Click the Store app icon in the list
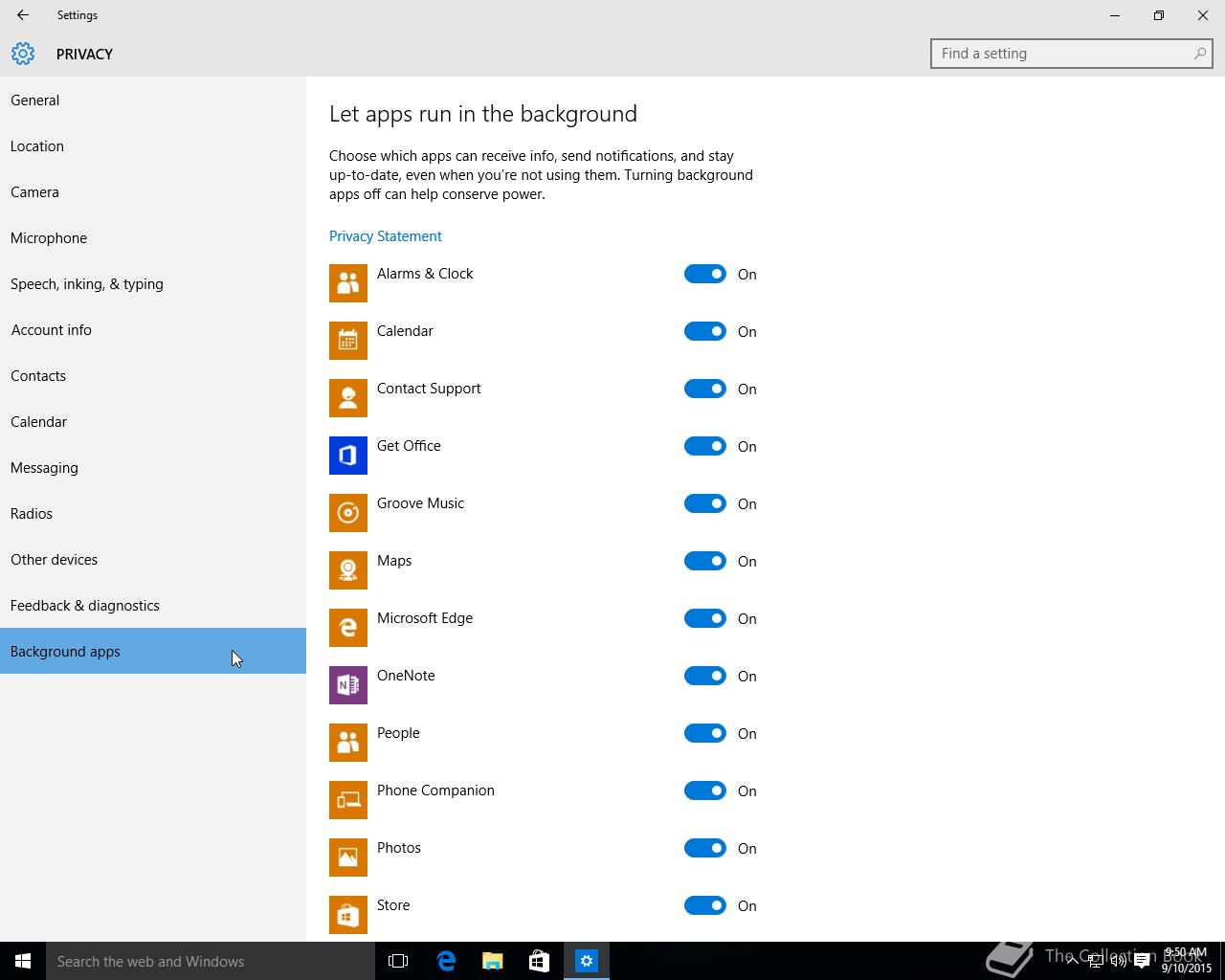The height and width of the screenshot is (980, 1225). click(x=348, y=915)
